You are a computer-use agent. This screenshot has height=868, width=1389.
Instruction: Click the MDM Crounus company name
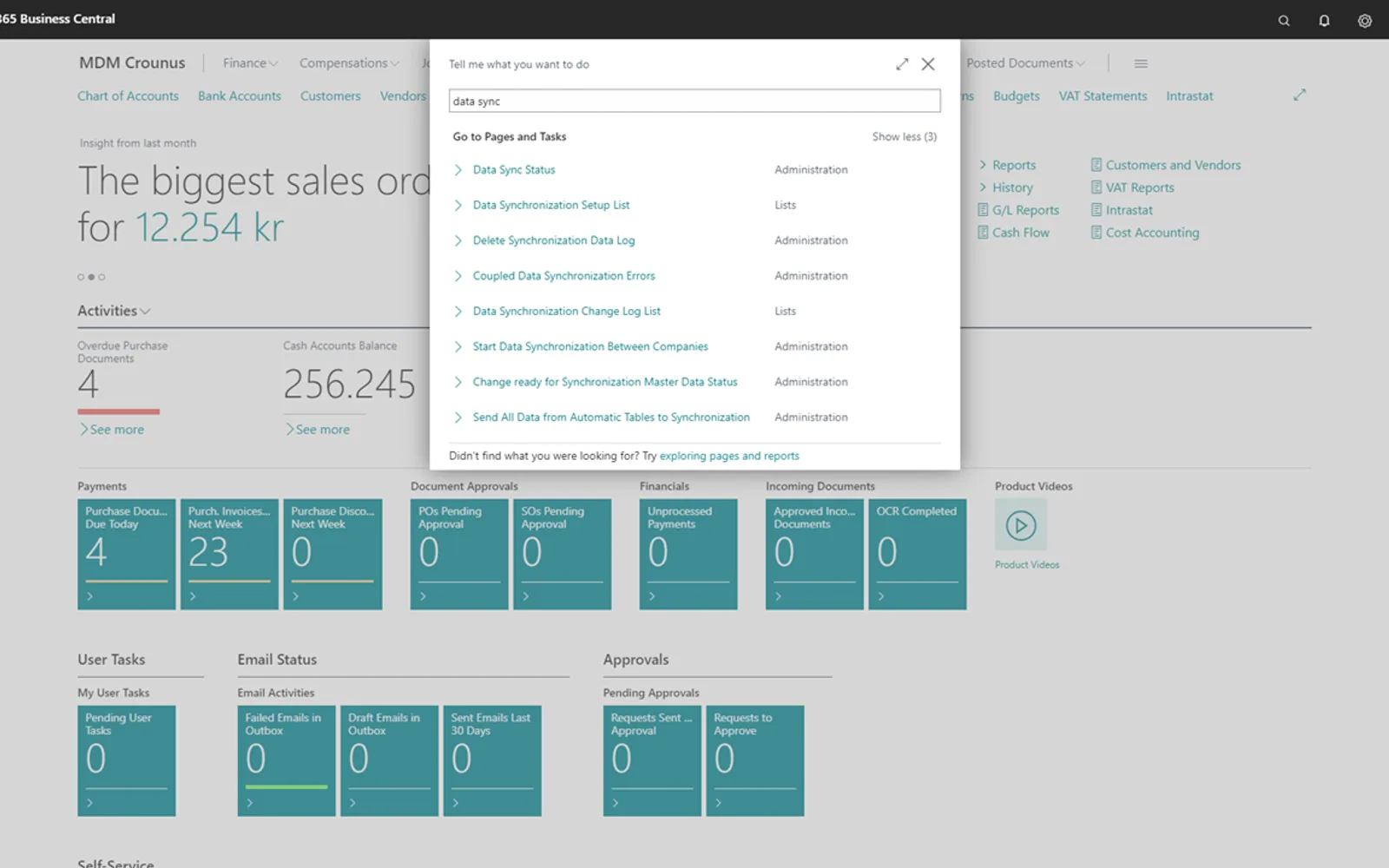coord(132,62)
